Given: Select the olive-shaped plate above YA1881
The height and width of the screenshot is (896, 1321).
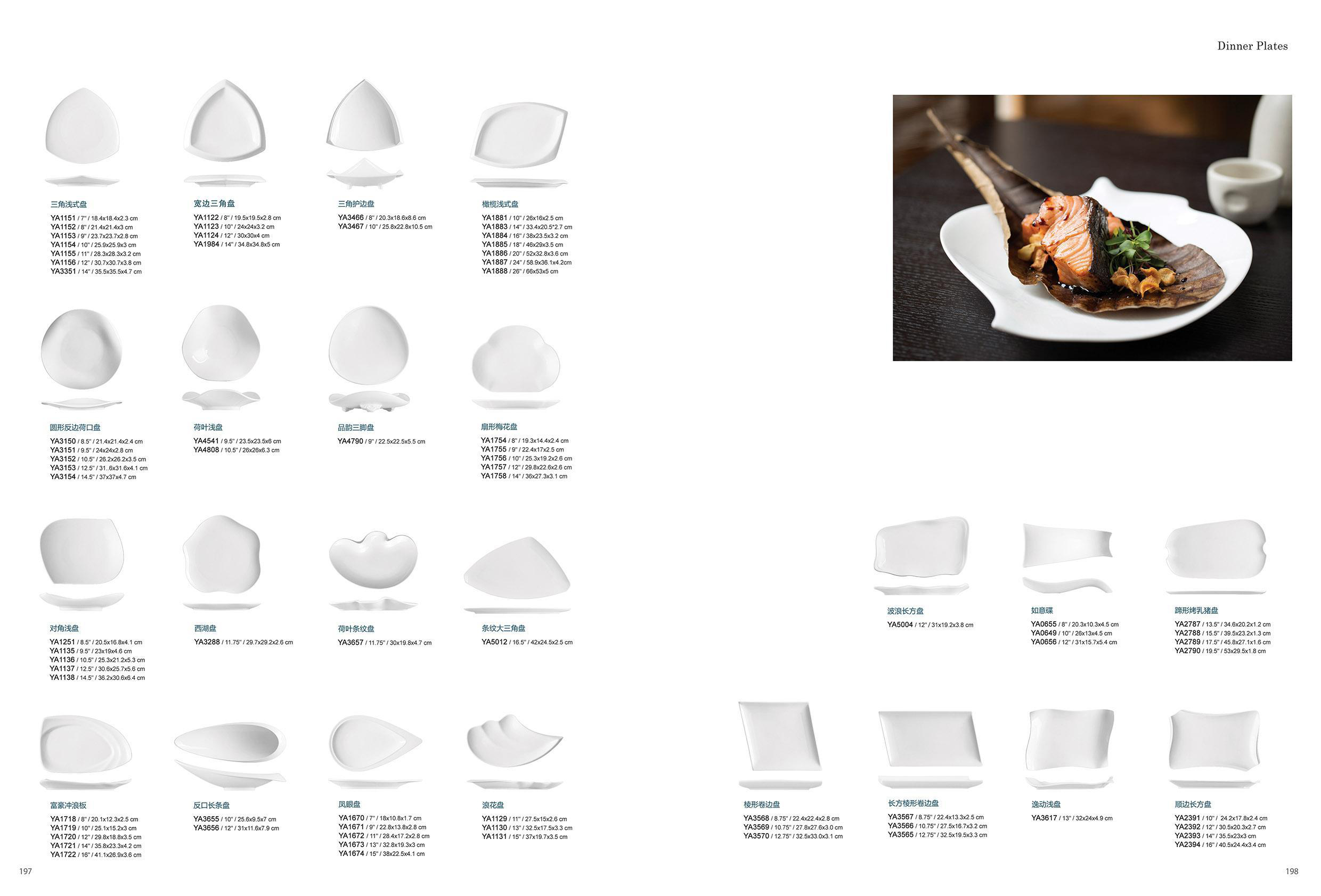Looking at the screenshot, I should 519,136.
